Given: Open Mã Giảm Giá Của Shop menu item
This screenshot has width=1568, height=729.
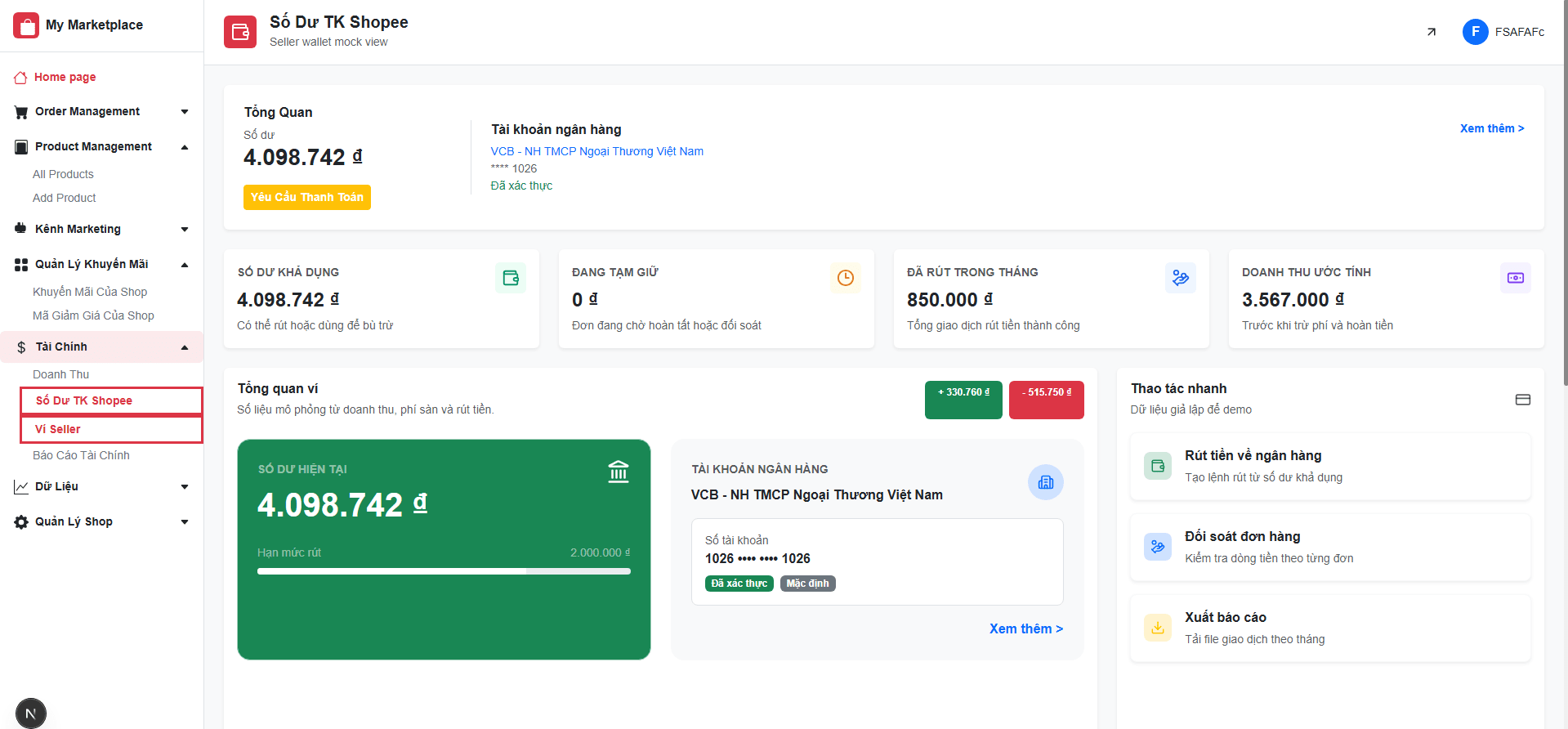Looking at the screenshot, I should [x=93, y=315].
